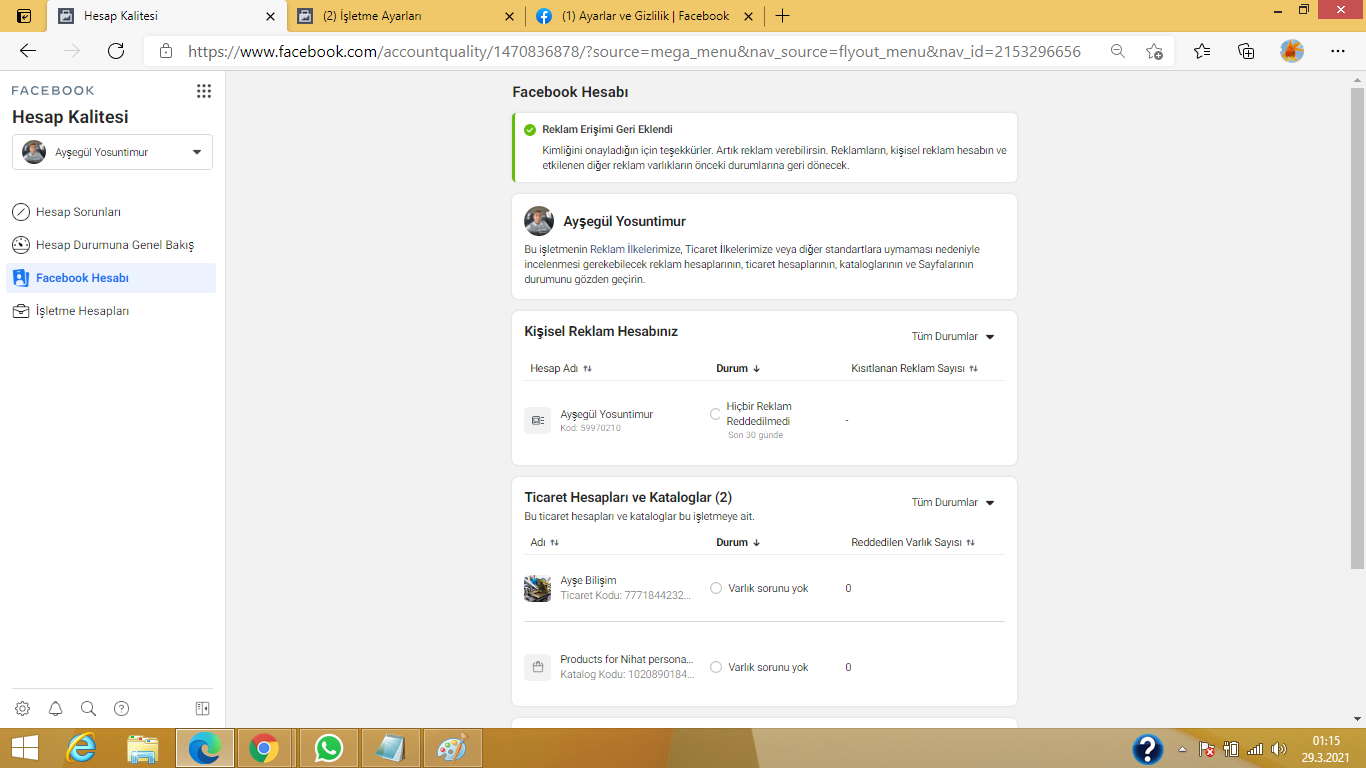Sort commerce accounts table by Durum
1366x768 pixels.
tap(738, 543)
